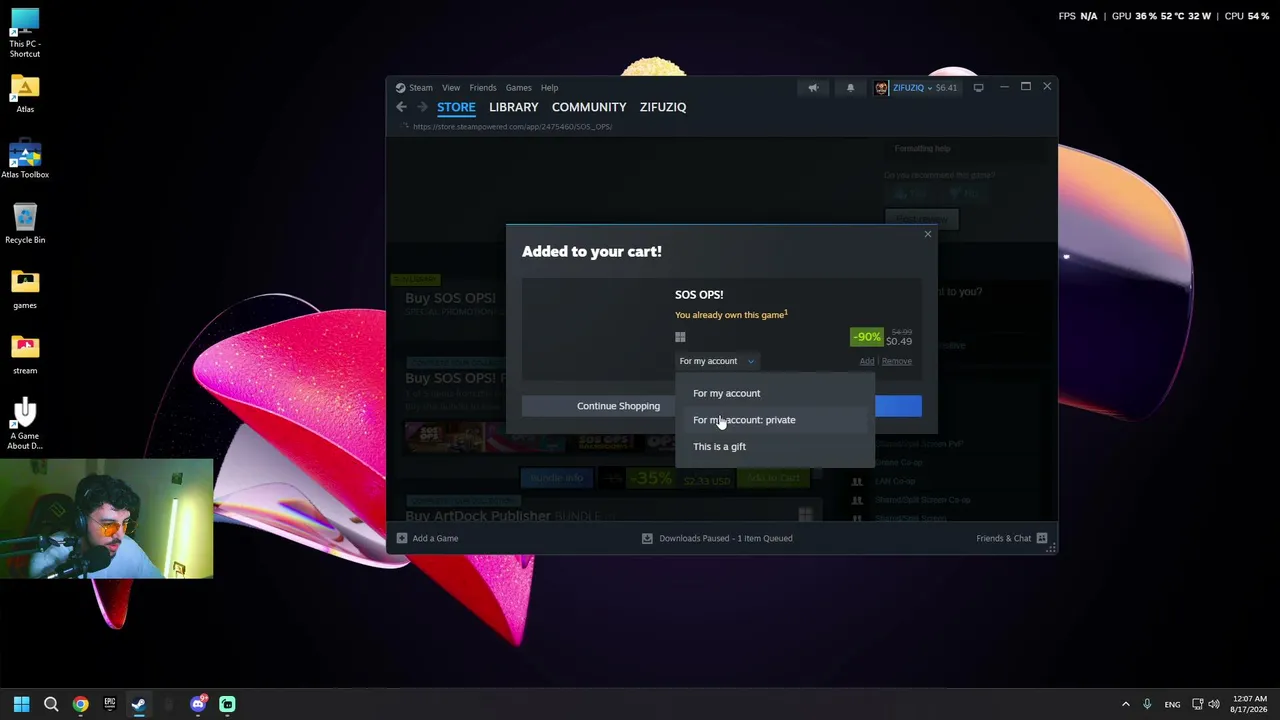This screenshot has height=720, width=1280.
Task: Expand the ZIFUZIQ account wallet dropdown
Action: 926,88
